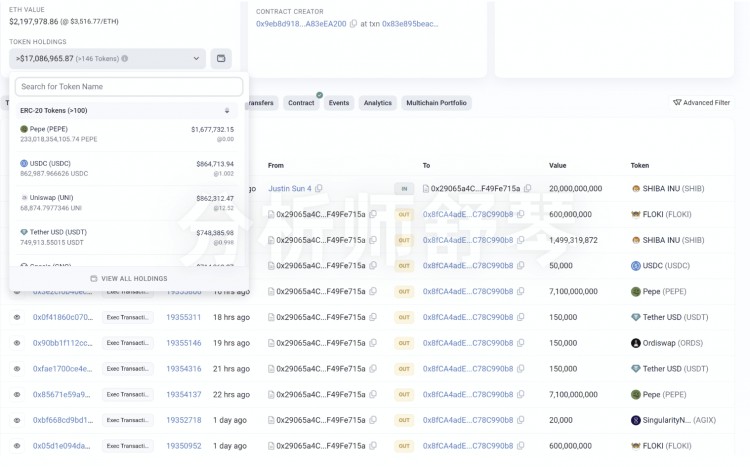Open block 19355311 link
The width and height of the screenshot is (750, 467).
[184, 317]
